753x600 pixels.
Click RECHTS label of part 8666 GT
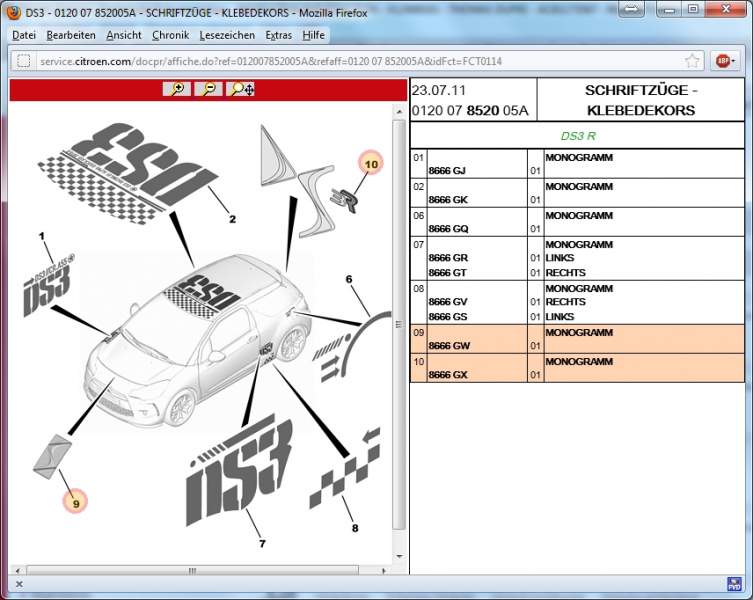(x=565, y=272)
